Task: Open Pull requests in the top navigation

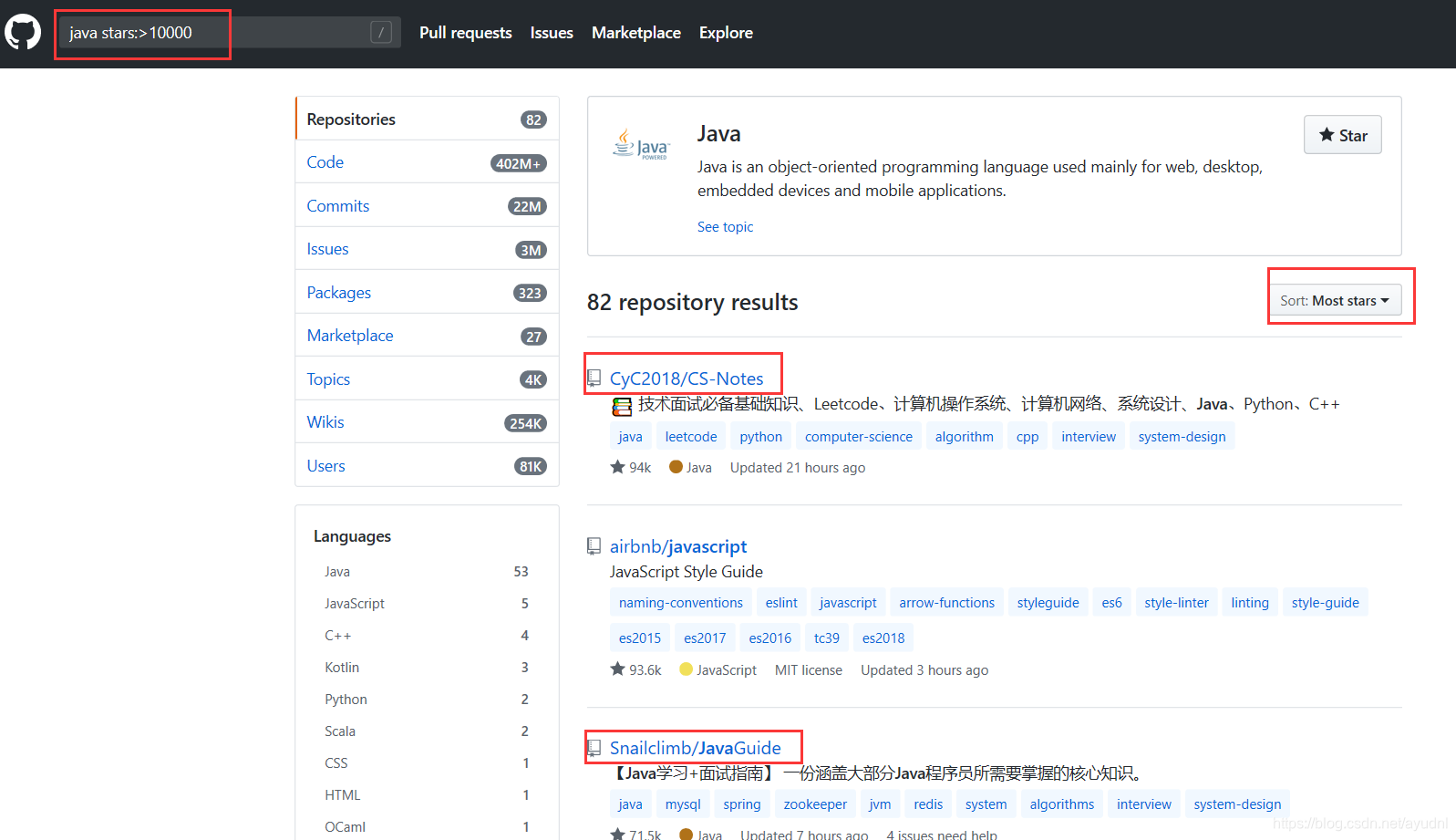Action: pyautogui.click(x=466, y=33)
